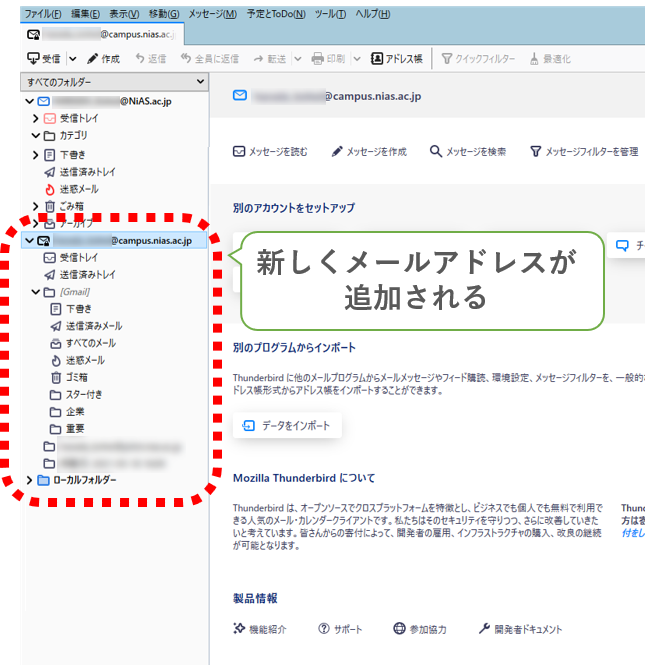645x665 pixels.
Task: Select 下書き under [Gmail]
Action: click(79, 309)
